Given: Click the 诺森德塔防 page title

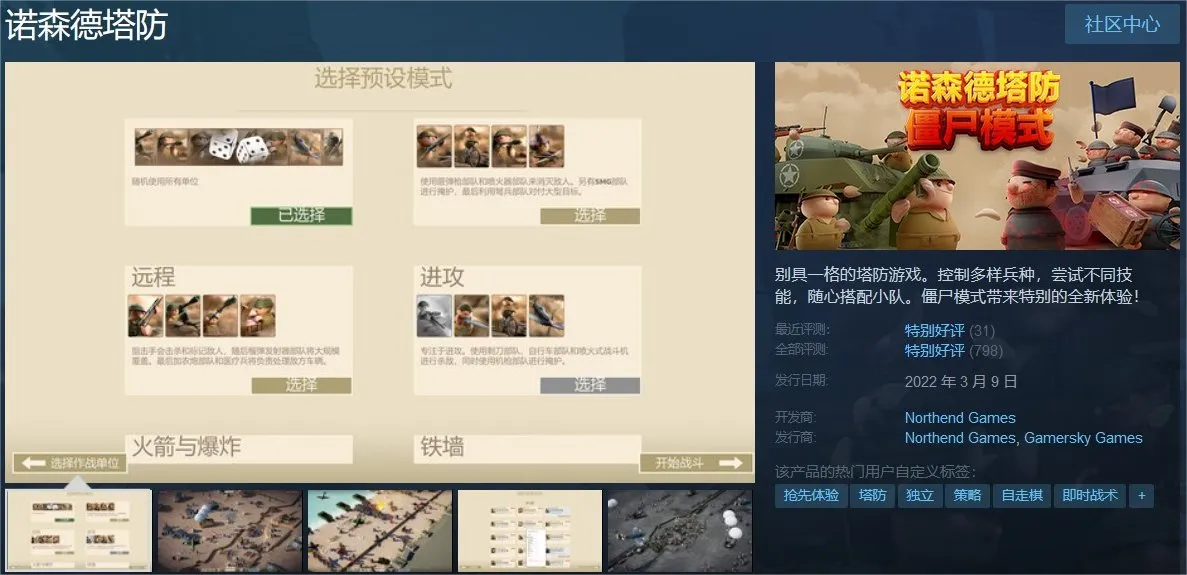Looking at the screenshot, I should [86, 26].
